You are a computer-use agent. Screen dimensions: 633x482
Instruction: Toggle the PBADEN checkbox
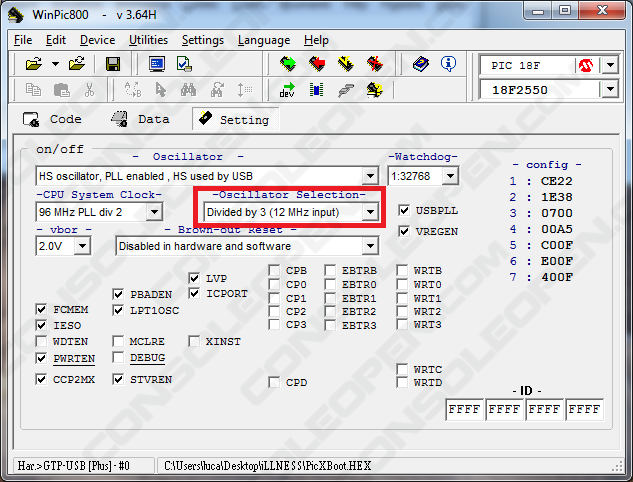pyautogui.click(x=118, y=294)
